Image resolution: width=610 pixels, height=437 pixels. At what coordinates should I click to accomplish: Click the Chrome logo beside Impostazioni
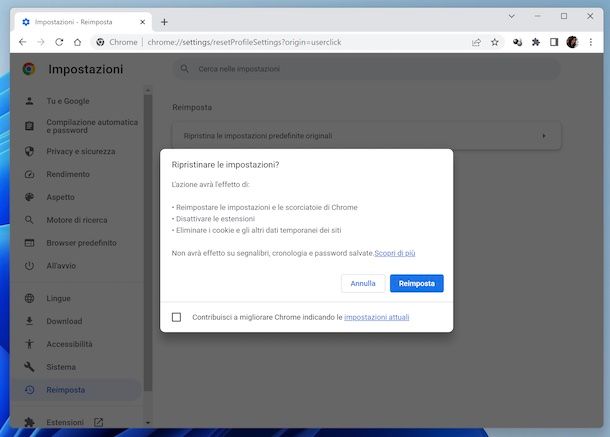pyautogui.click(x=29, y=69)
